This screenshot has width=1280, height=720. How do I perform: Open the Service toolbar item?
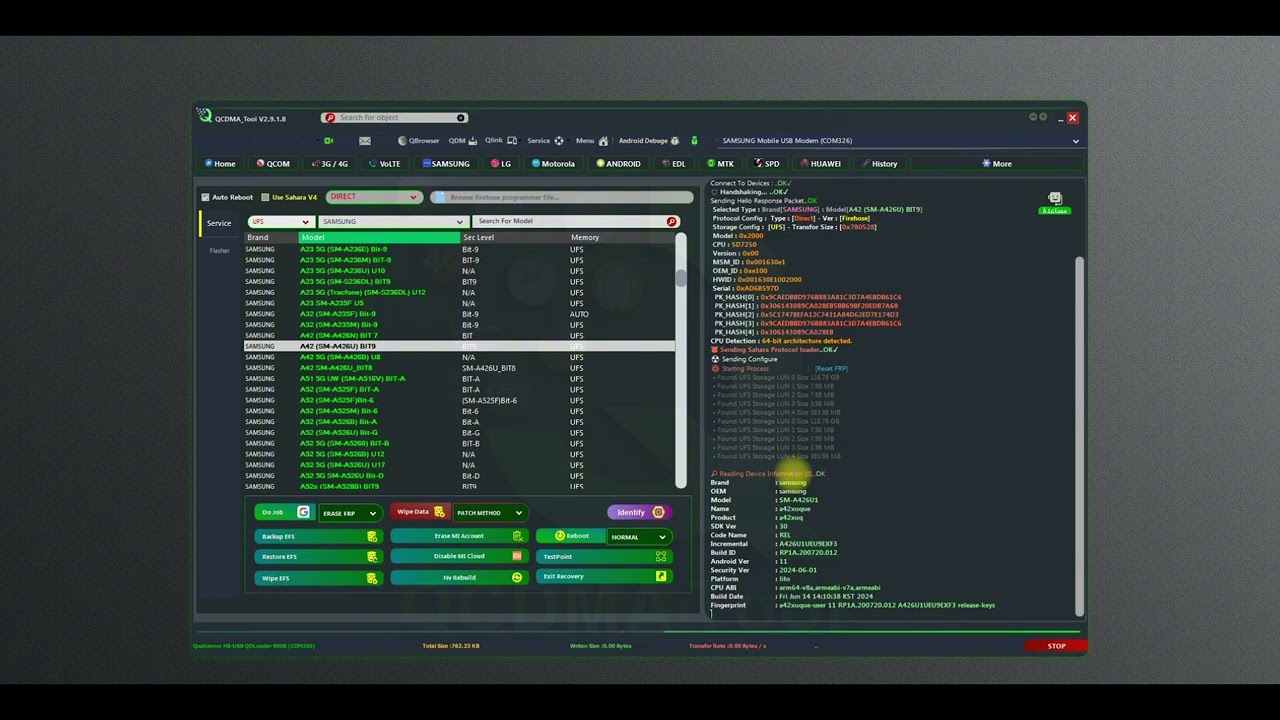point(545,141)
